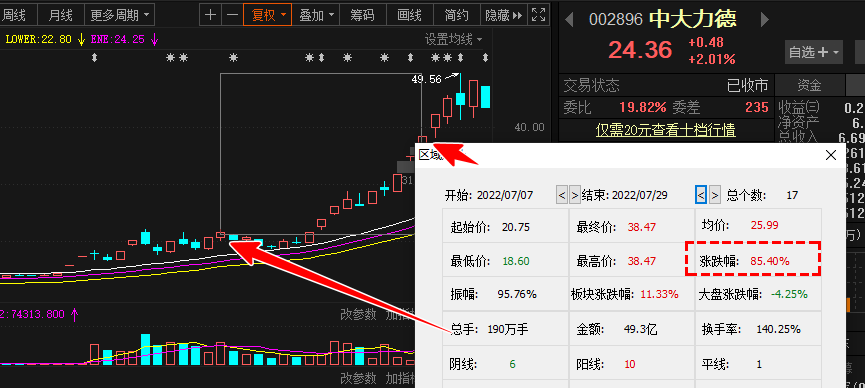
Task: Zoom in chart with plus button
Action: [x=210, y=15]
